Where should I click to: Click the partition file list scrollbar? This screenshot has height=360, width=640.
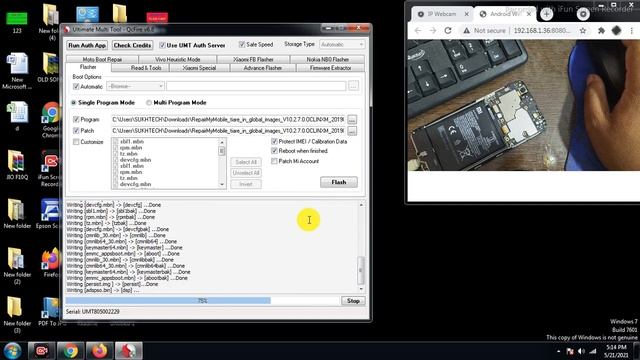pos(222,163)
